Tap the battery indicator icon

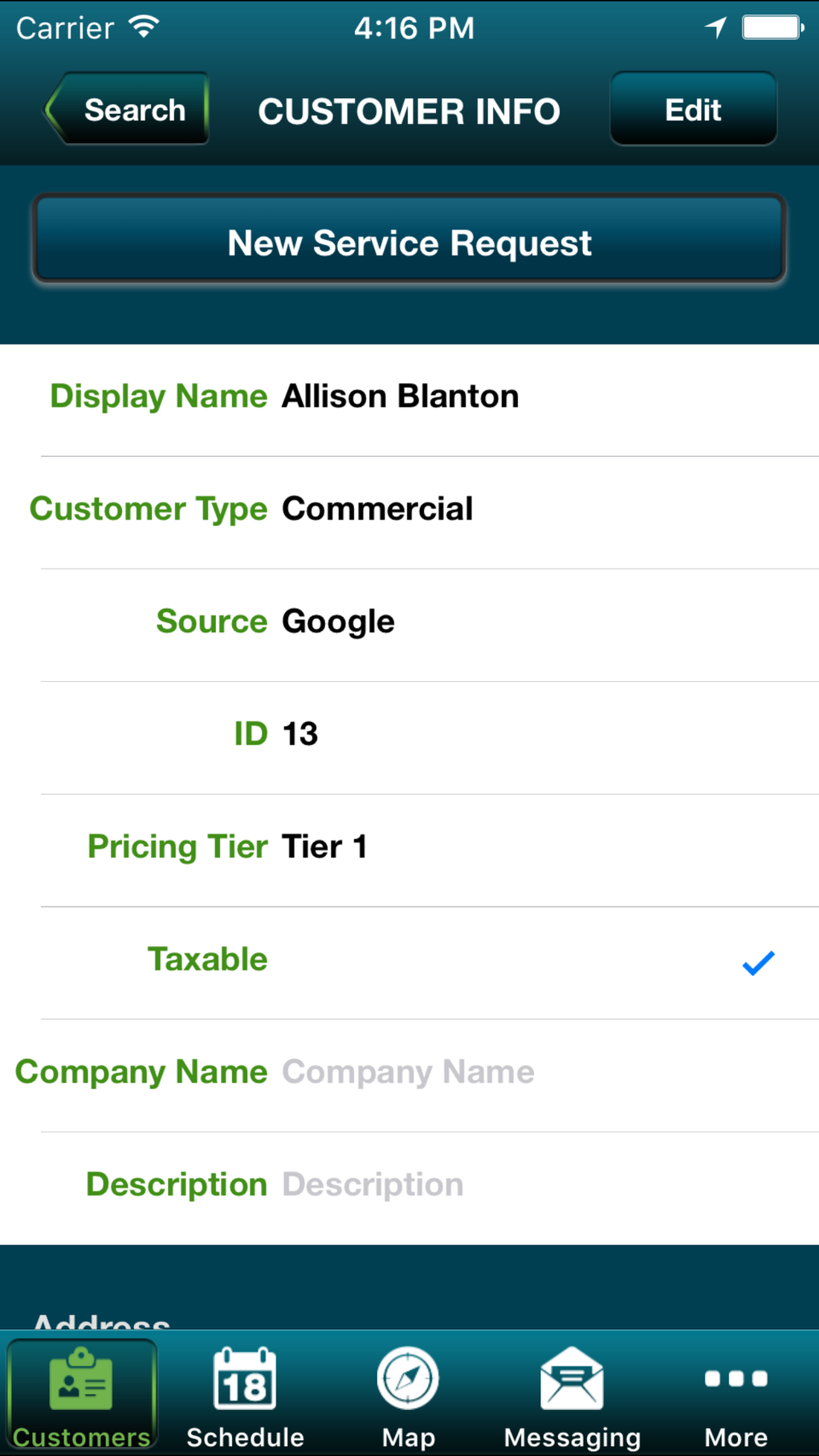pos(772,28)
